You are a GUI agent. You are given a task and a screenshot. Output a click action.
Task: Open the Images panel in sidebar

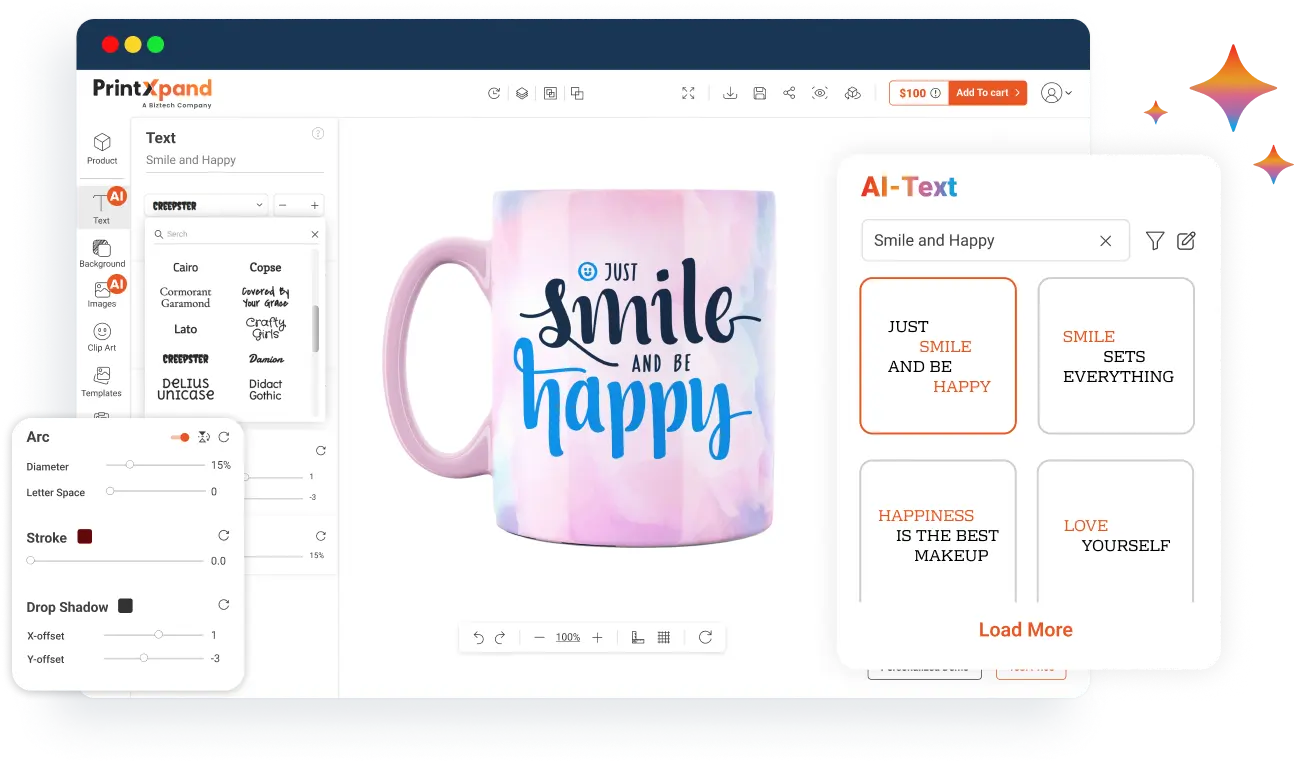coord(102,293)
